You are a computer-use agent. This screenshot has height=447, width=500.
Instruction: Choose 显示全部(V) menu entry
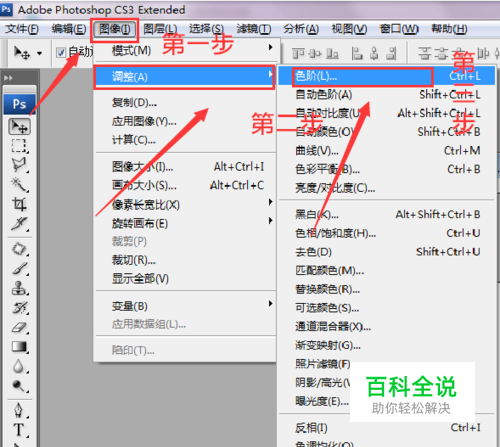click(x=185, y=279)
